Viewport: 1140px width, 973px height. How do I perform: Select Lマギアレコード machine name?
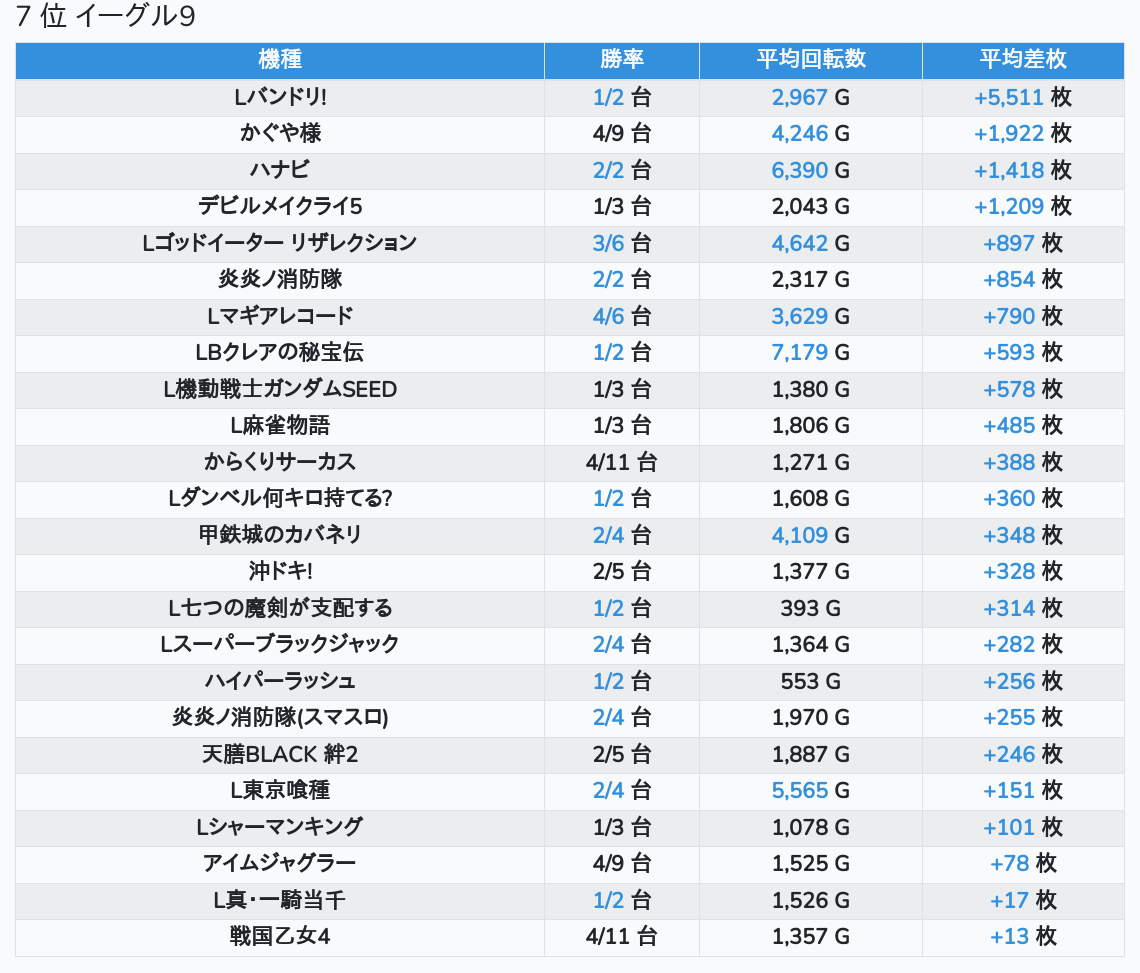[x=280, y=316]
